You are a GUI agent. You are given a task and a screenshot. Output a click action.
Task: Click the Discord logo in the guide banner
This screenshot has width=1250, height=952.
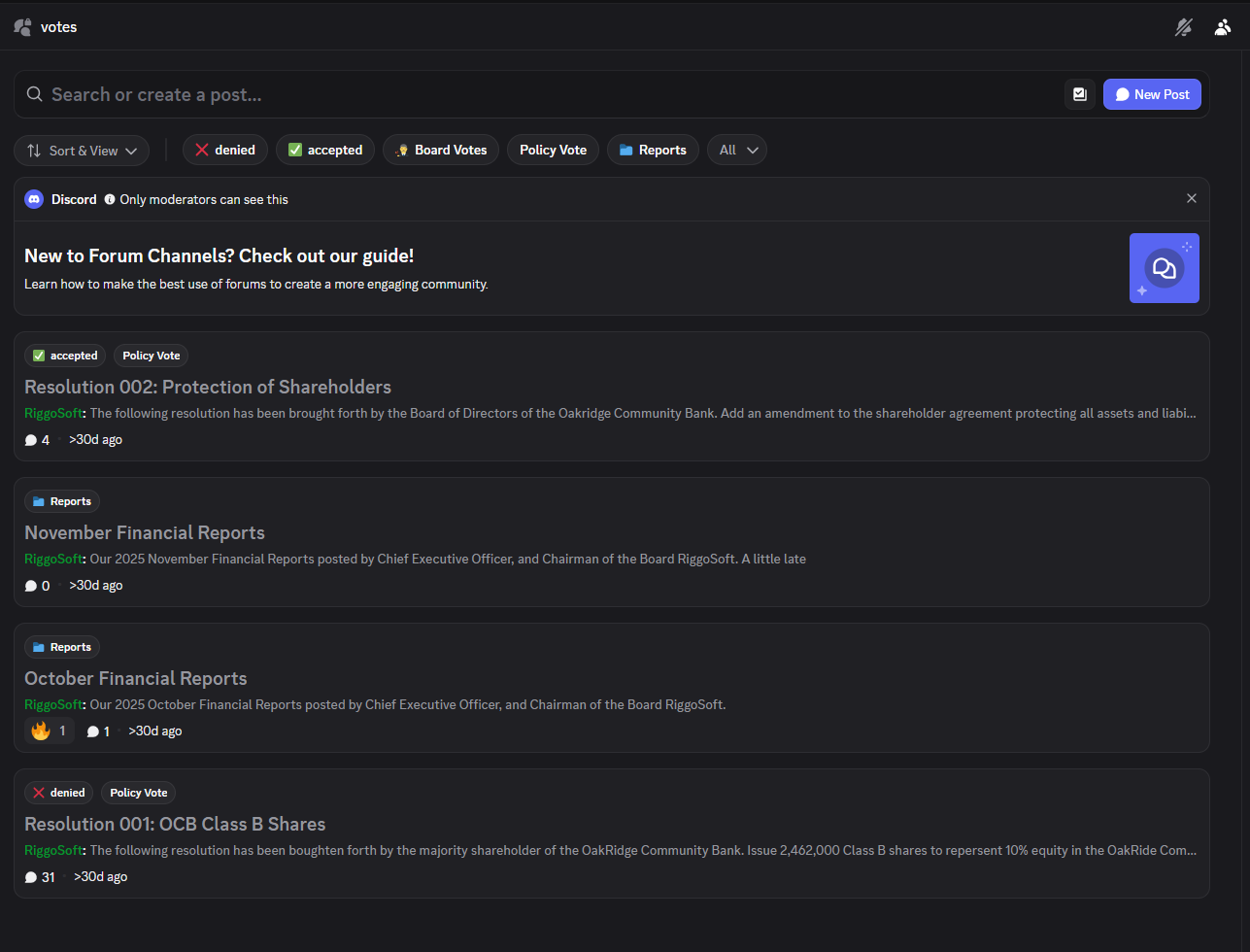click(34, 199)
